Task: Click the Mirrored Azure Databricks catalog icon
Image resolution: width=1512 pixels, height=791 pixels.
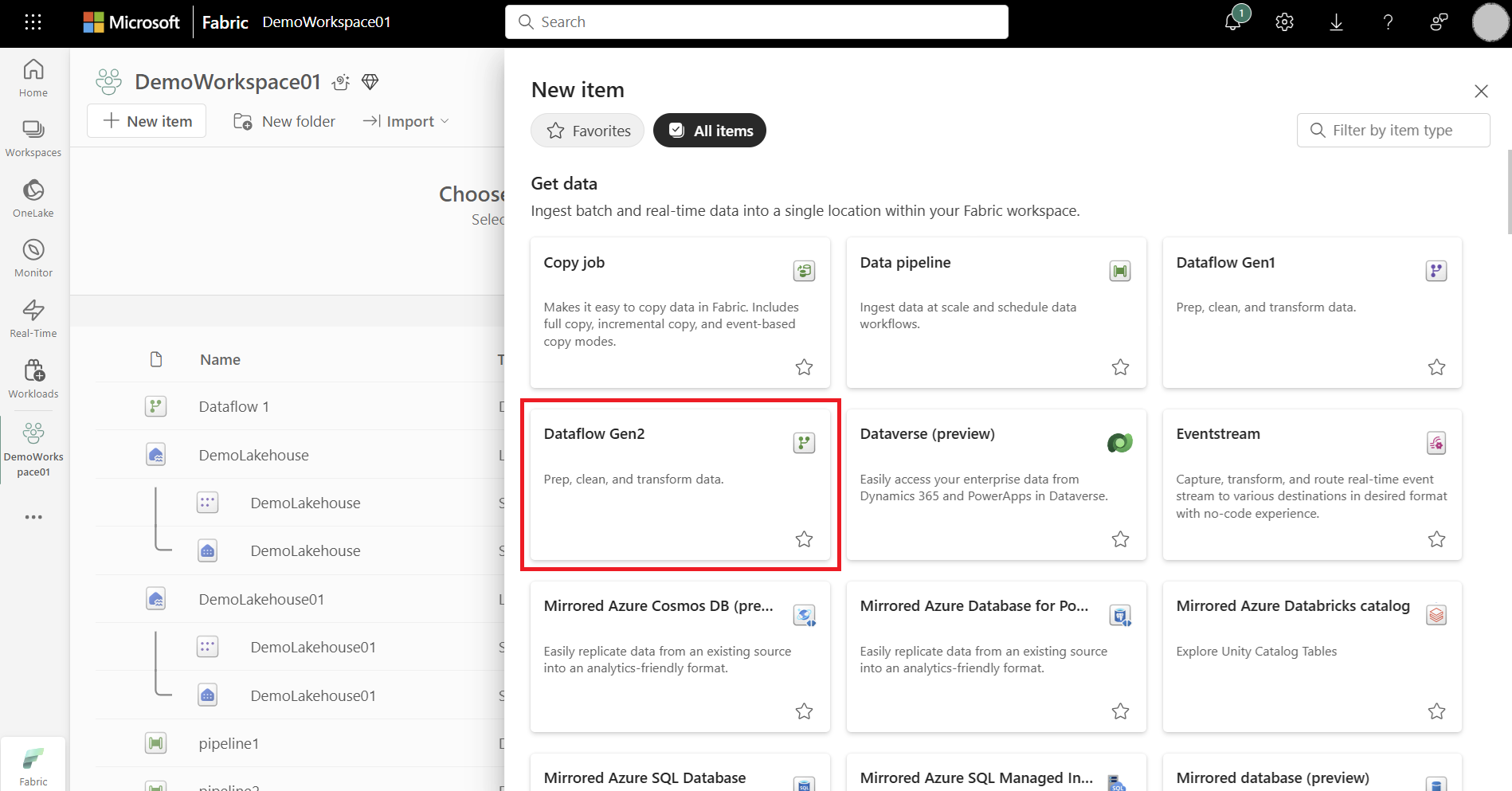Action: click(x=1436, y=615)
